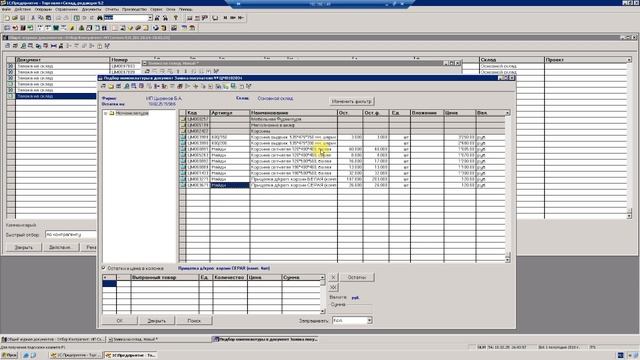Open the Документы menu

[x=91, y=9]
